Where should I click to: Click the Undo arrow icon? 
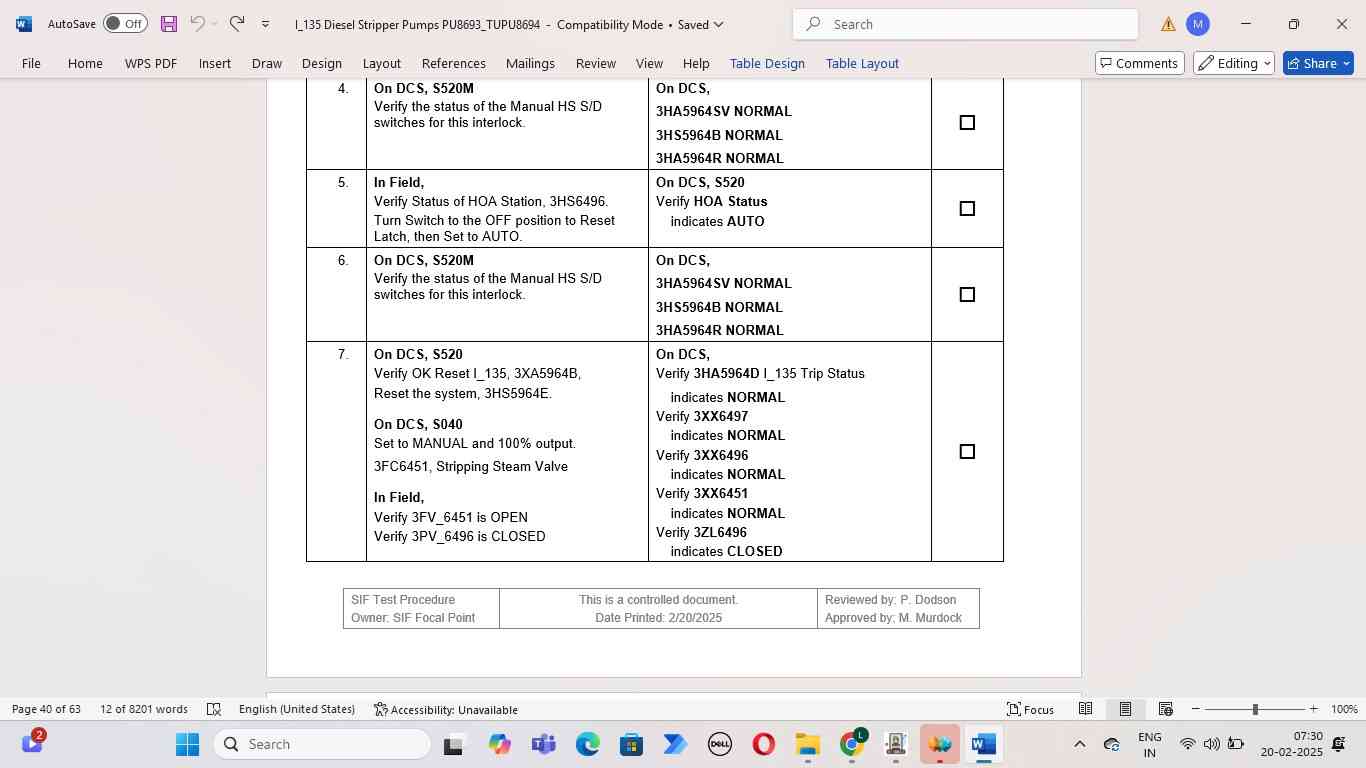(197, 24)
